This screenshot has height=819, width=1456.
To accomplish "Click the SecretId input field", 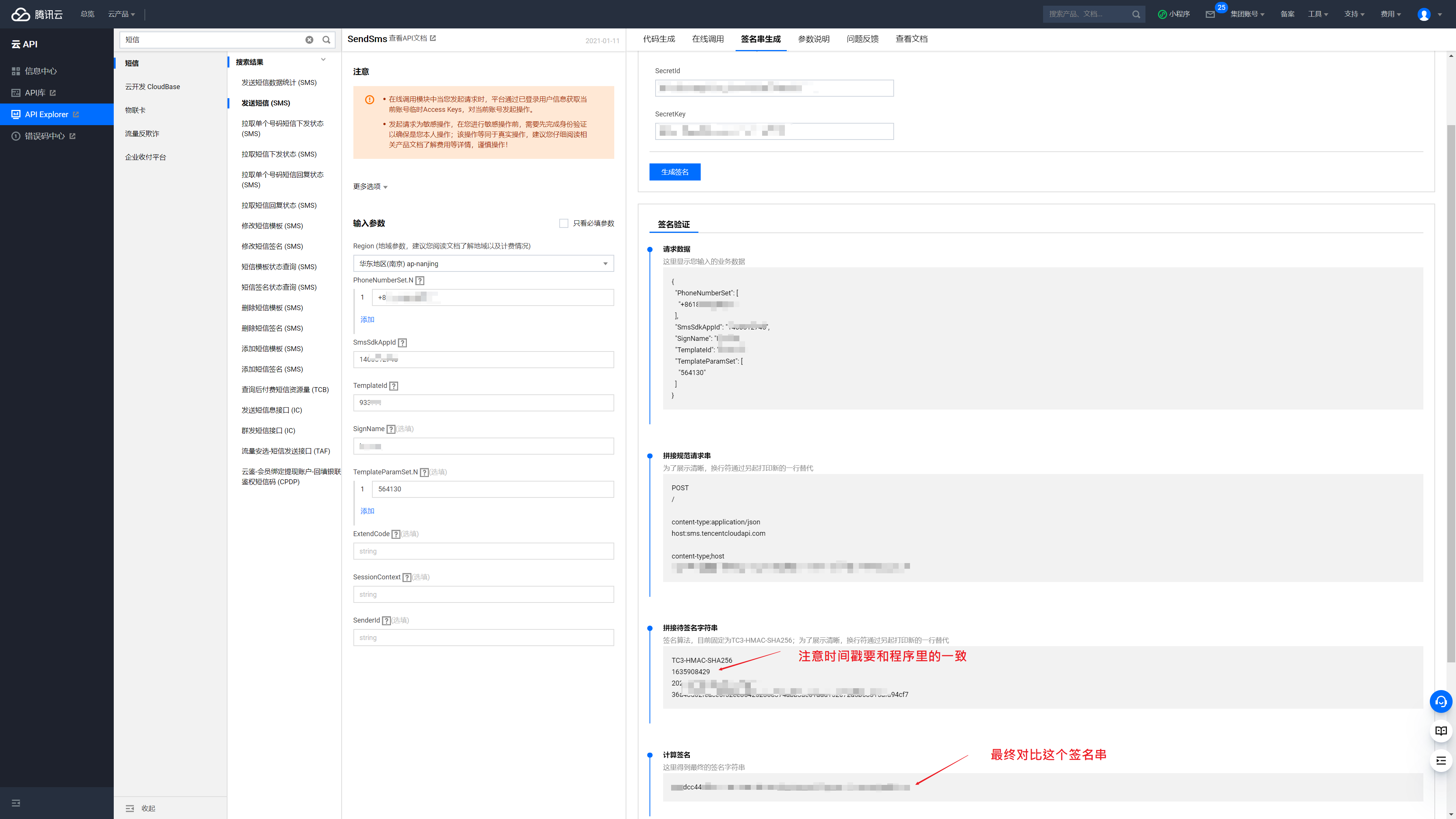I will click(774, 88).
